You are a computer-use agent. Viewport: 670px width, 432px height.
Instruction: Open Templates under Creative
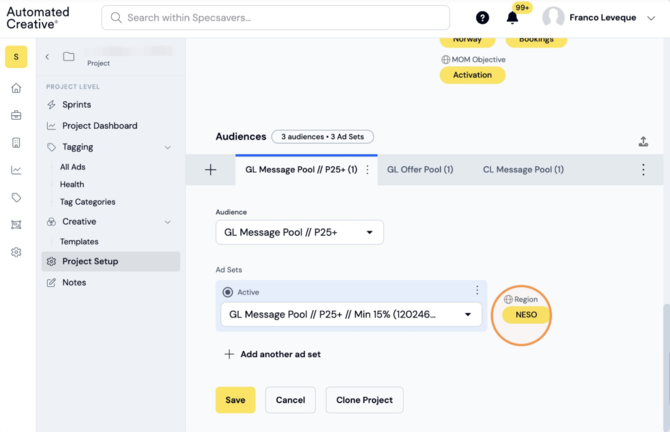79,242
